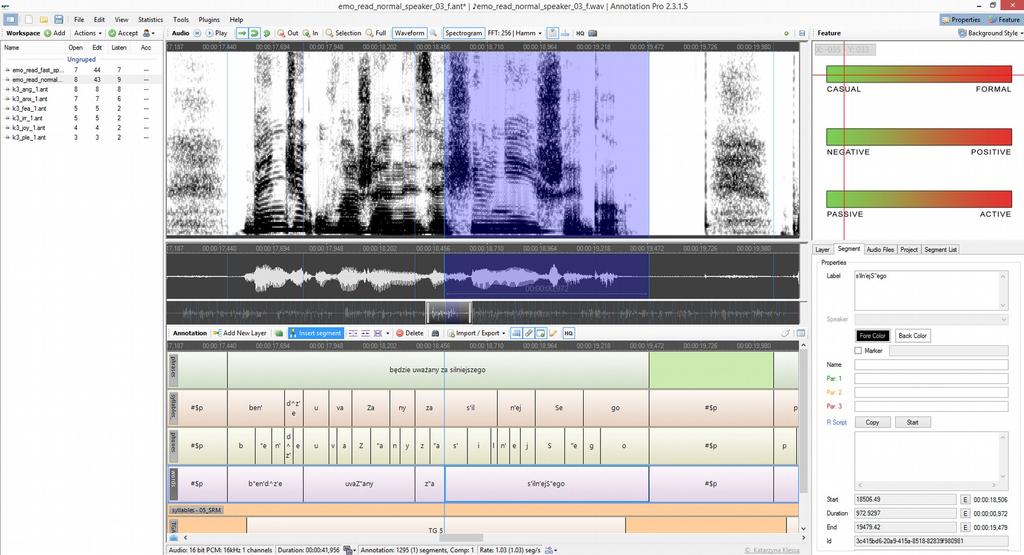Click green icon right of Add New Layer

click(x=279, y=333)
